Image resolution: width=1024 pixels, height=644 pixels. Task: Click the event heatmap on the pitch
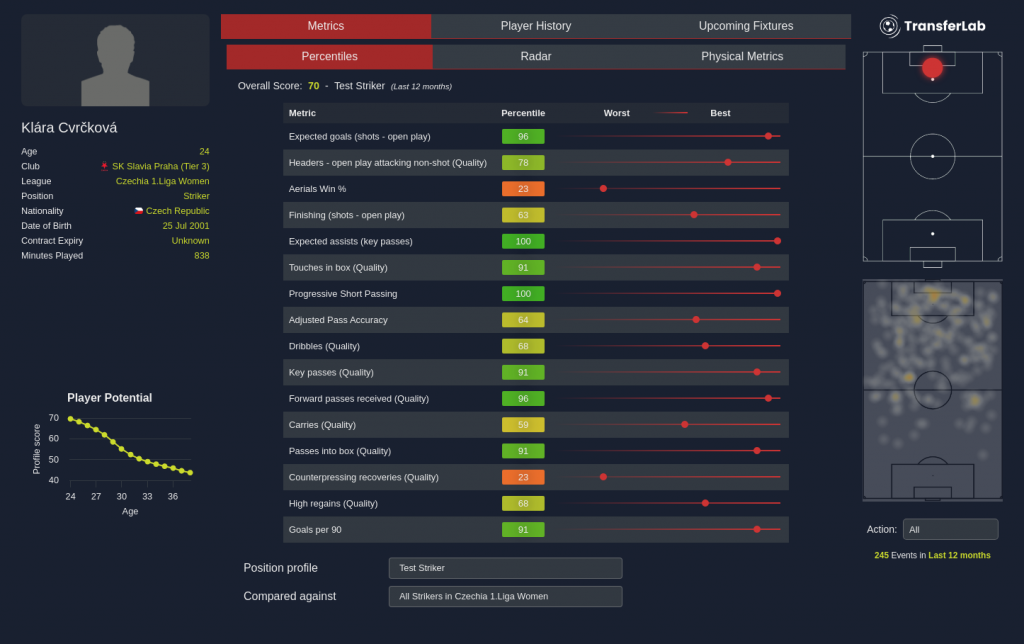(932, 390)
